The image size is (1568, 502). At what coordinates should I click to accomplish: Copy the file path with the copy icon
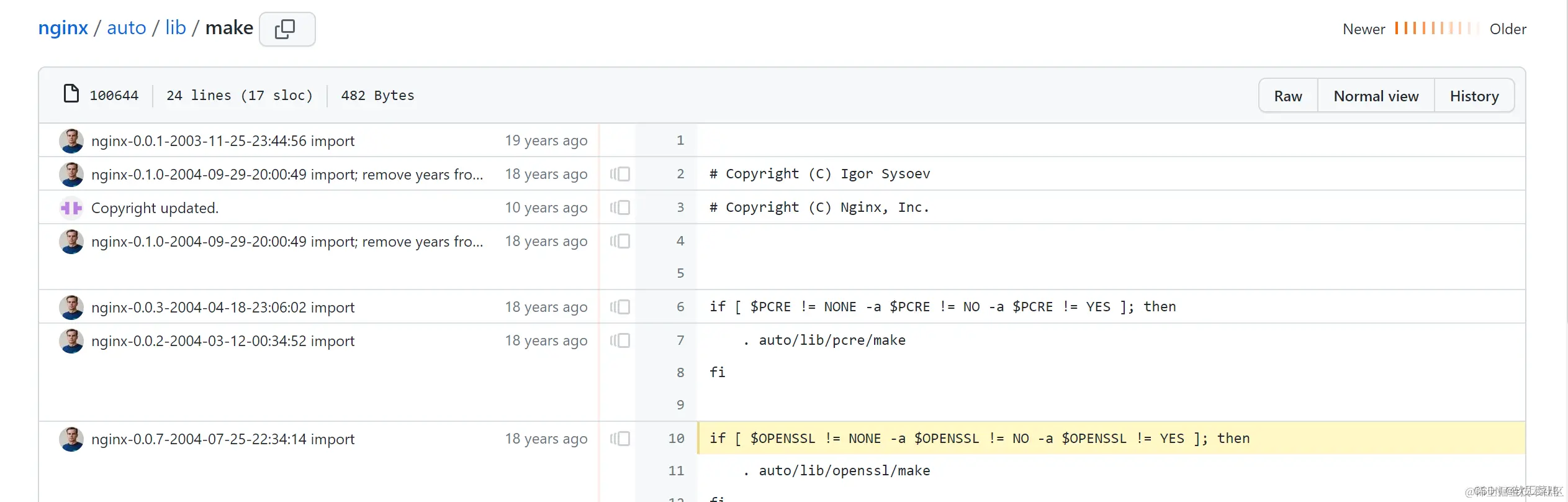(287, 29)
